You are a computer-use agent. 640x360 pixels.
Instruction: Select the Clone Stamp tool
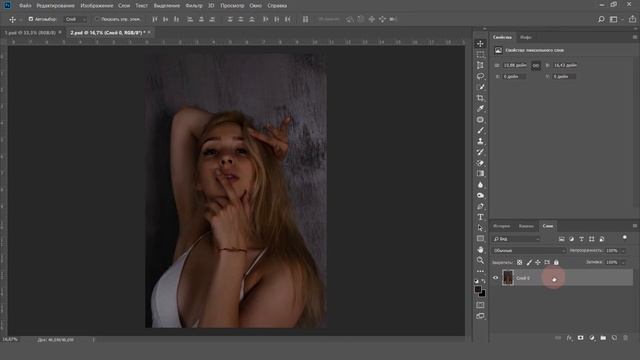point(480,141)
